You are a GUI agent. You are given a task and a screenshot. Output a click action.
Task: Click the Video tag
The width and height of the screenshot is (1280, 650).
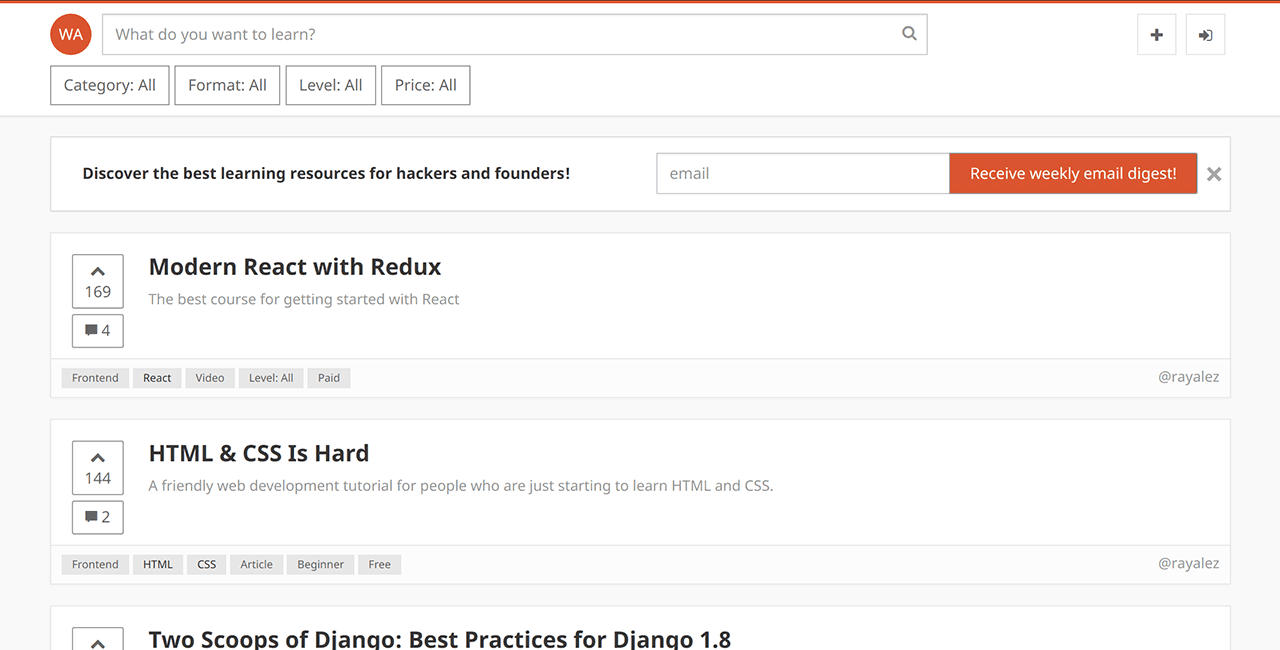click(210, 378)
